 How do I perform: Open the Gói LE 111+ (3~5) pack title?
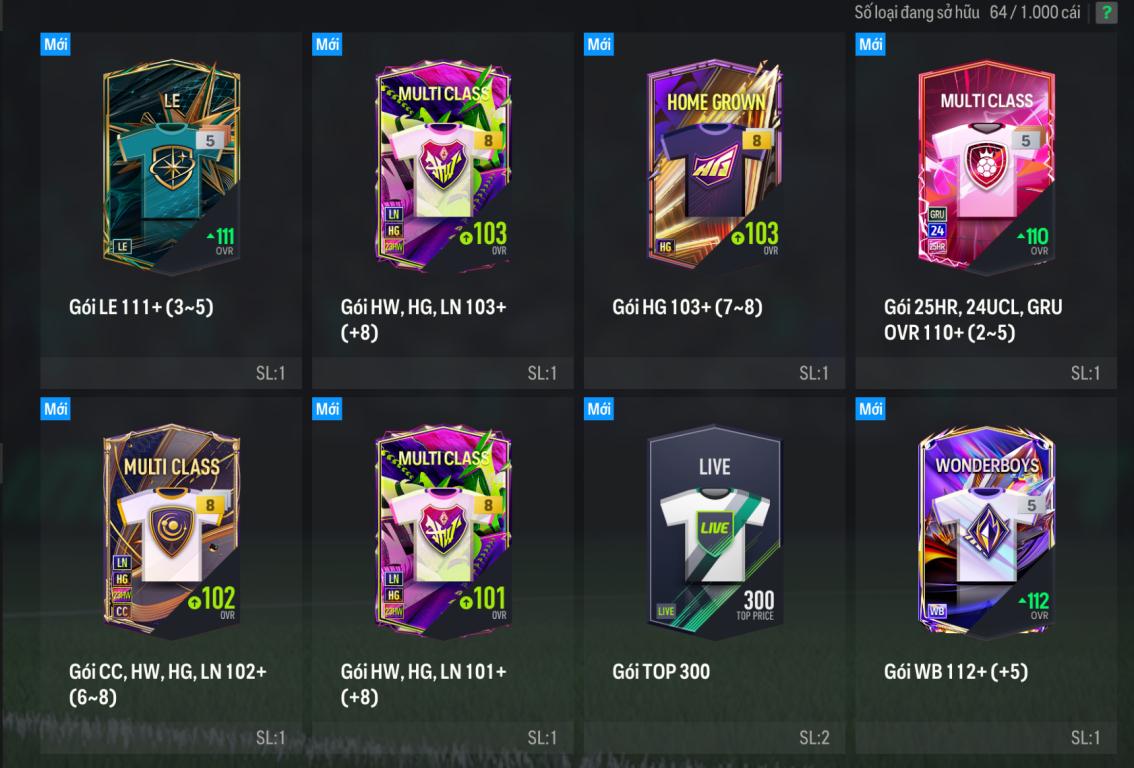tap(141, 307)
